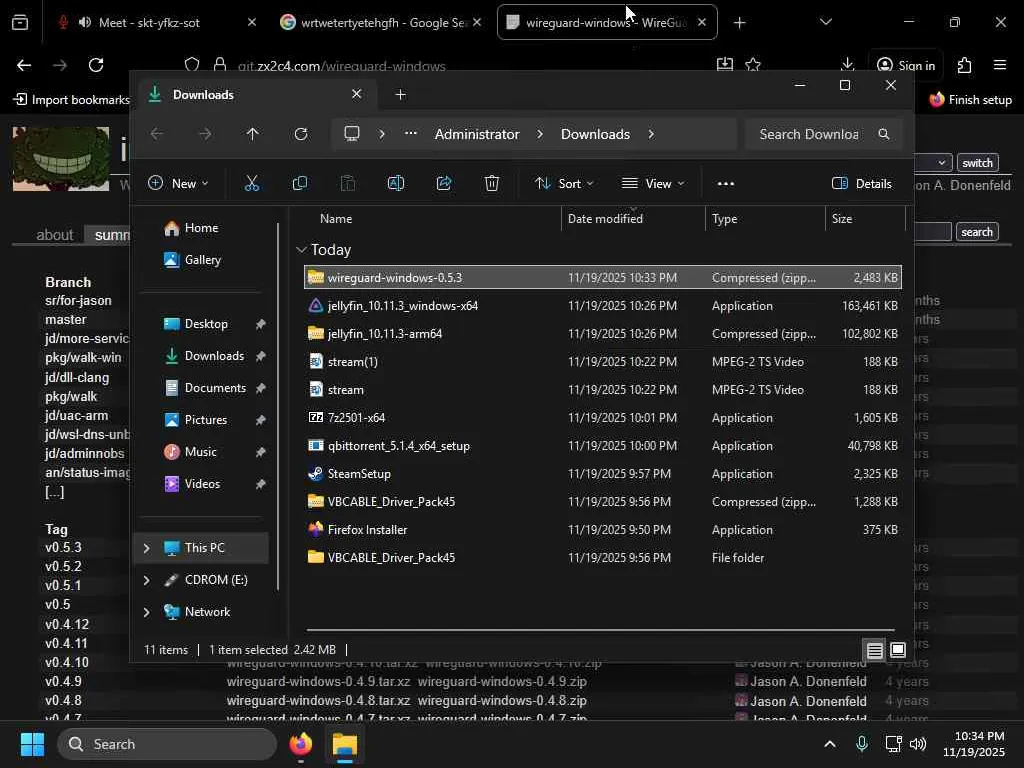Click the Cut scissors icon in toolbar

251,183
